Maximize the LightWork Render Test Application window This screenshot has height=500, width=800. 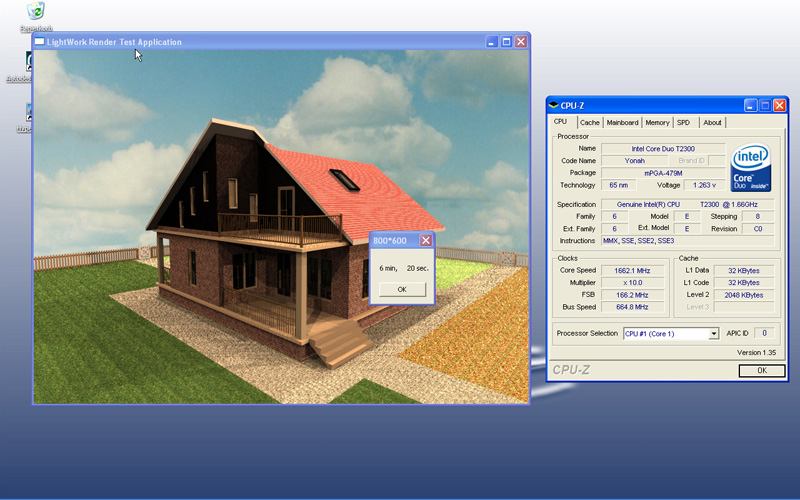(506, 42)
